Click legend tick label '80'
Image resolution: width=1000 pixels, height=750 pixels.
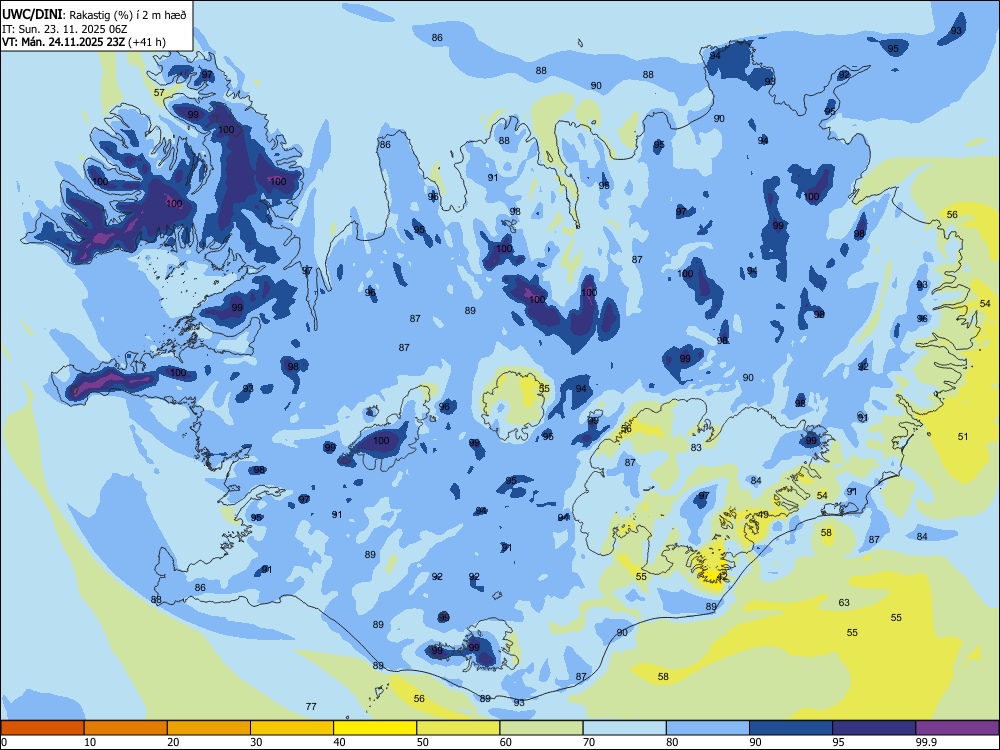(673, 742)
